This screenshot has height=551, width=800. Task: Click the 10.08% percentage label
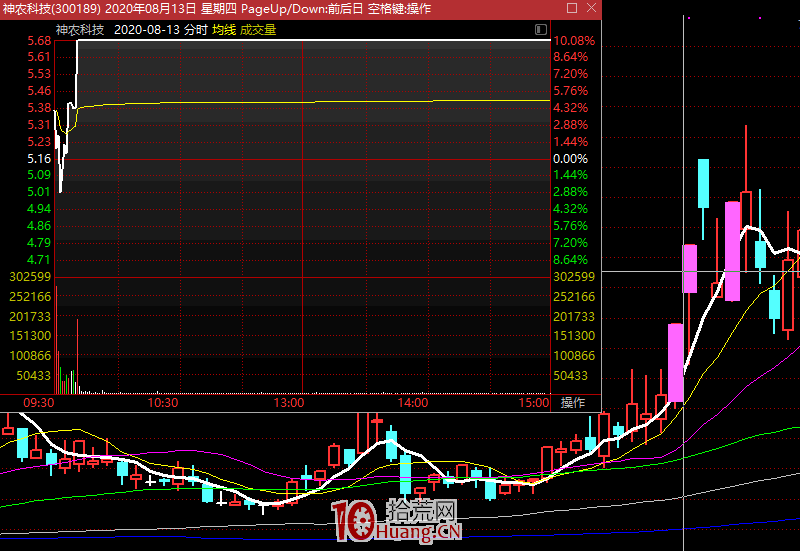(x=574, y=41)
